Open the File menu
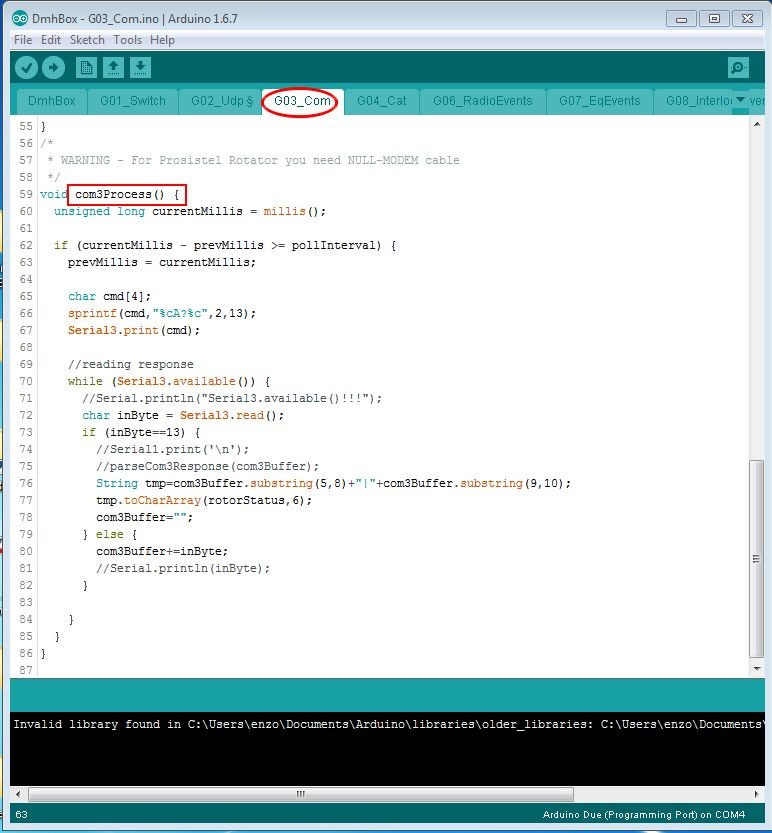The image size is (772, 833). [x=23, y=40]
